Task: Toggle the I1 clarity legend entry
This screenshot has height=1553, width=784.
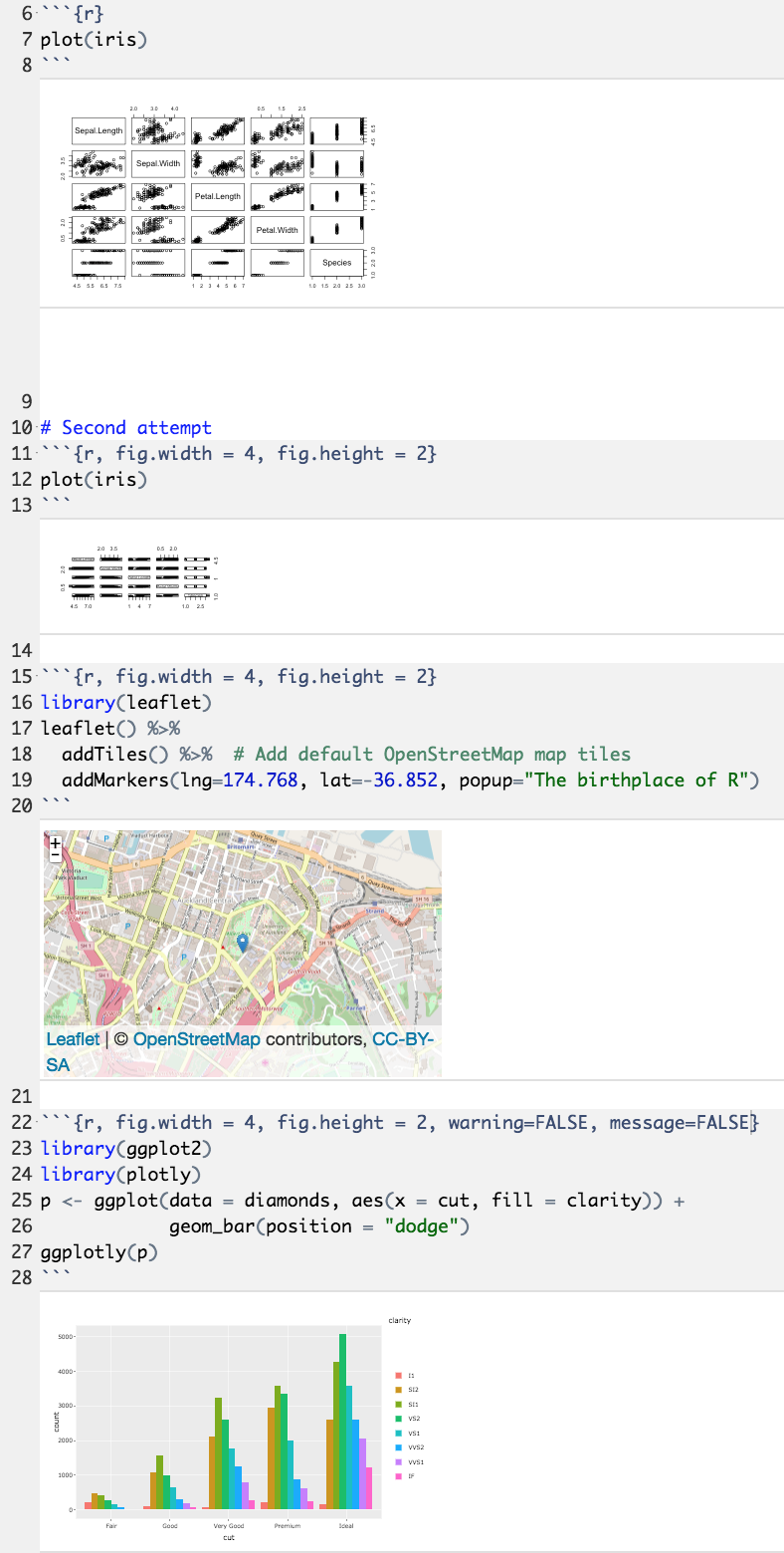Action: coord(404,1375)
